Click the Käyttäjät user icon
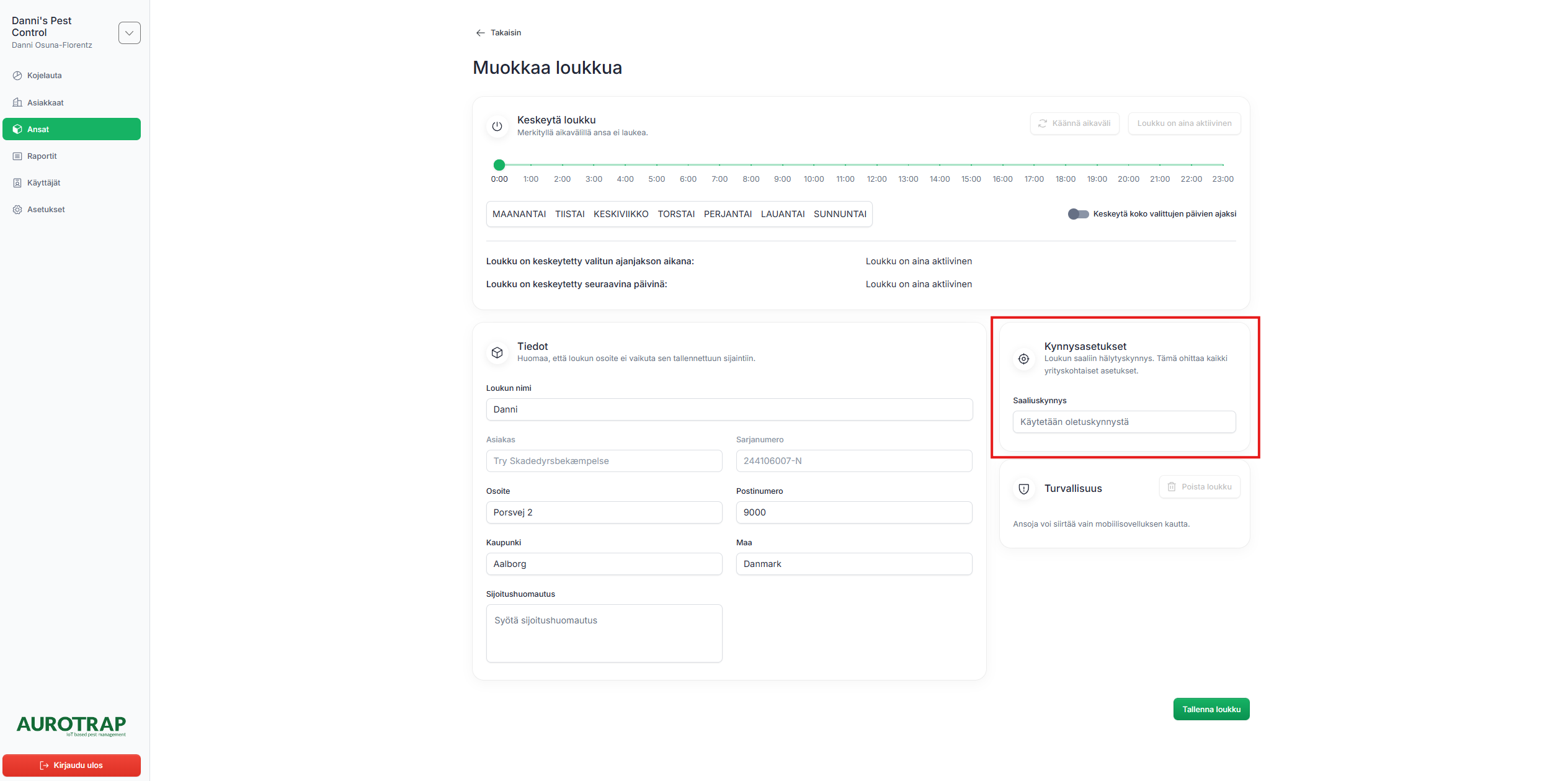This screenshot has height=781, width=1568. [17, 183]
